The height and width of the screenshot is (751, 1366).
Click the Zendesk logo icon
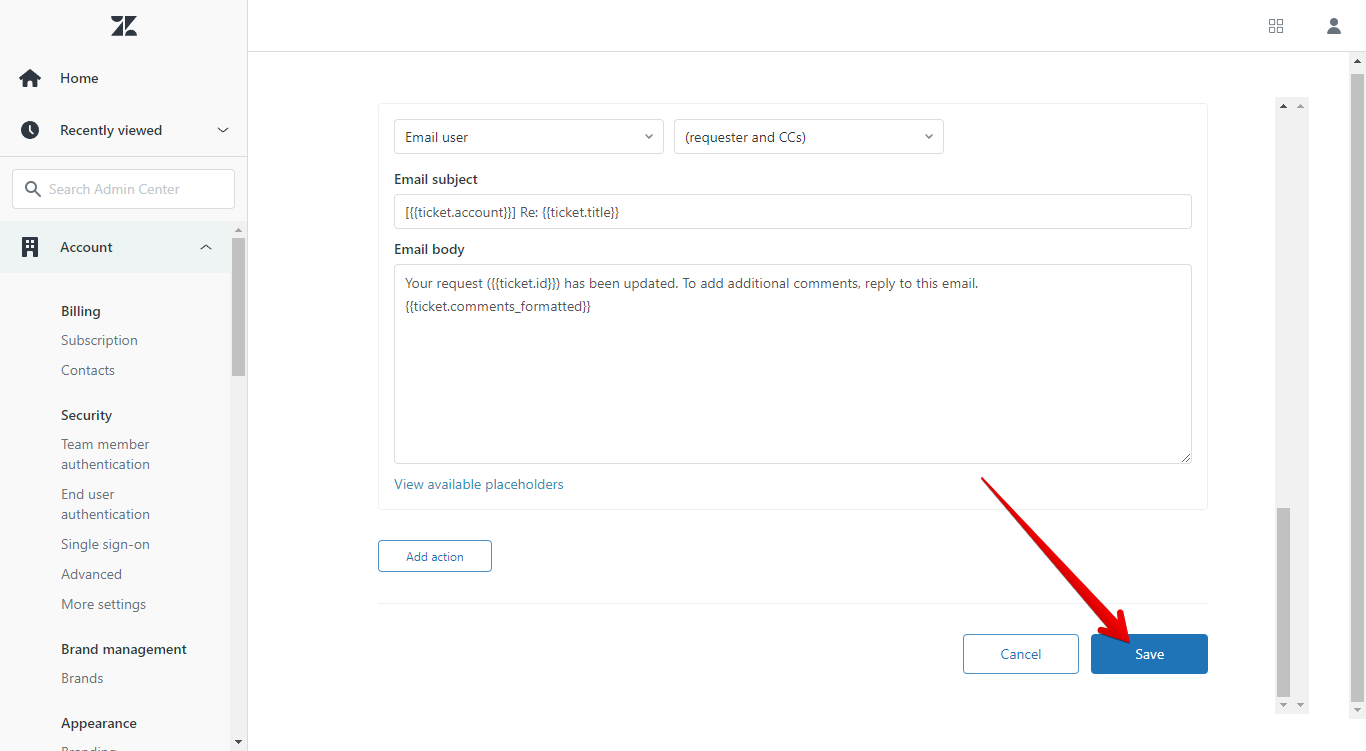(124, 26)
